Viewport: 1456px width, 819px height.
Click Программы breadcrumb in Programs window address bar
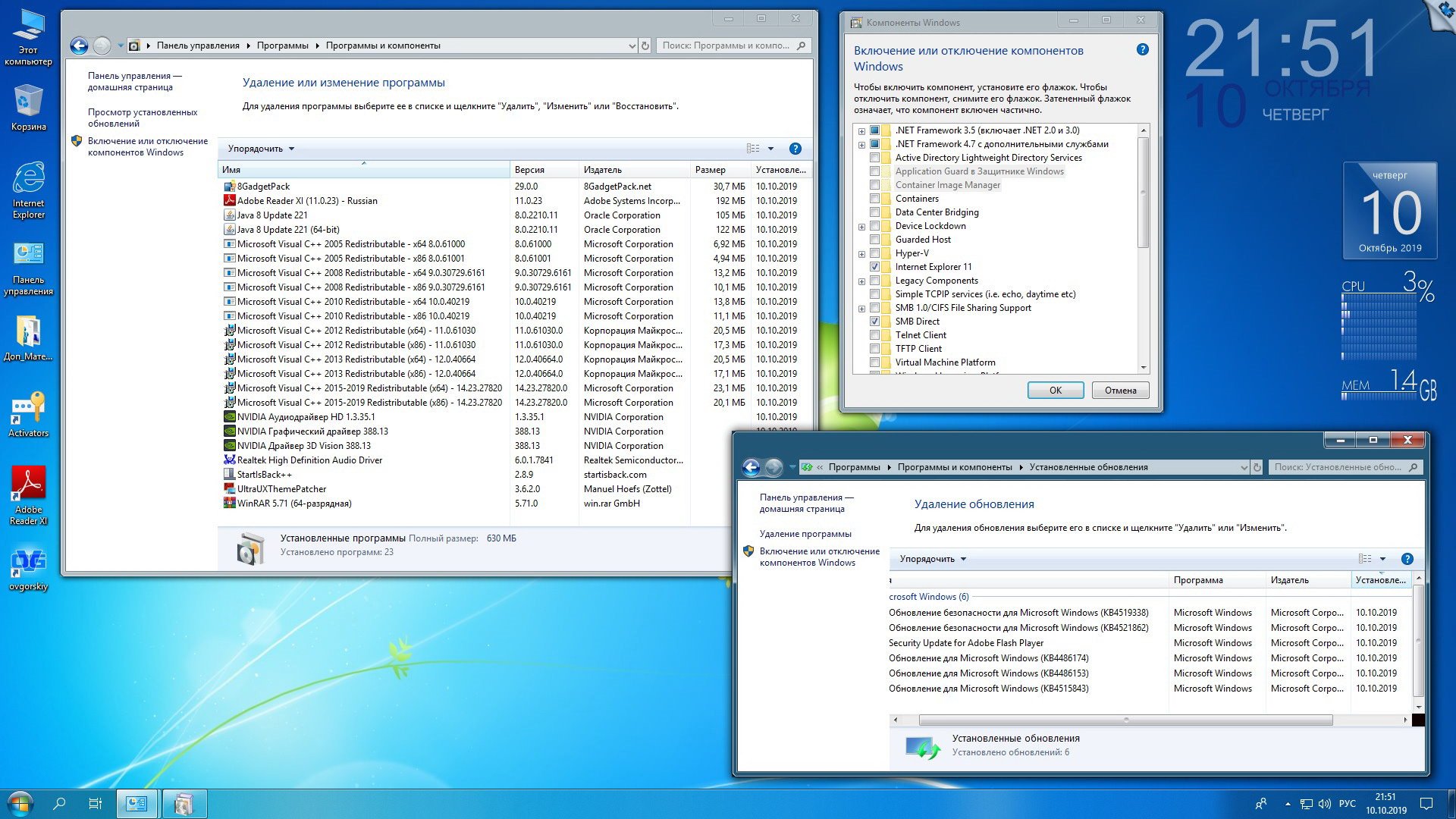282,45
